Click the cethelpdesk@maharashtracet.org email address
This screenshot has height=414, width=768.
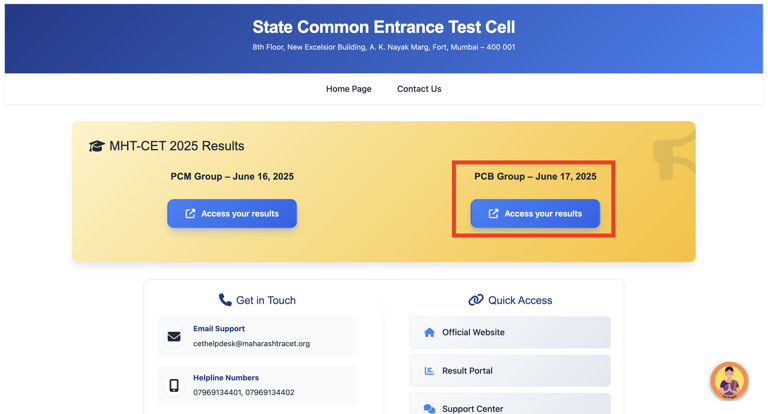coord(251,344)
